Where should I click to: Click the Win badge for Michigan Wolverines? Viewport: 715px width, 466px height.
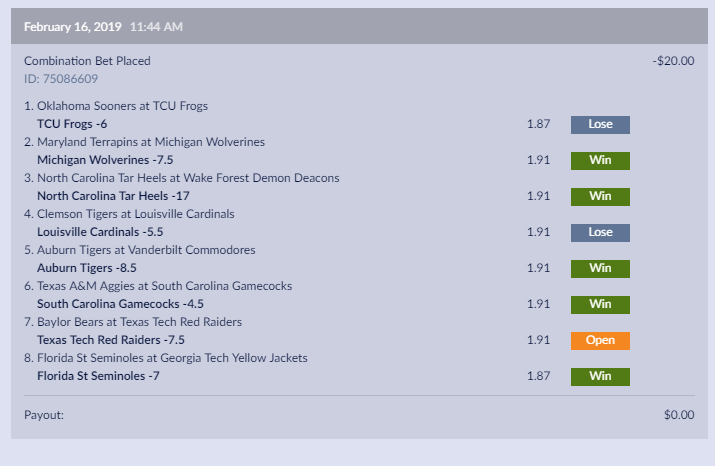[x=600, y=160]
